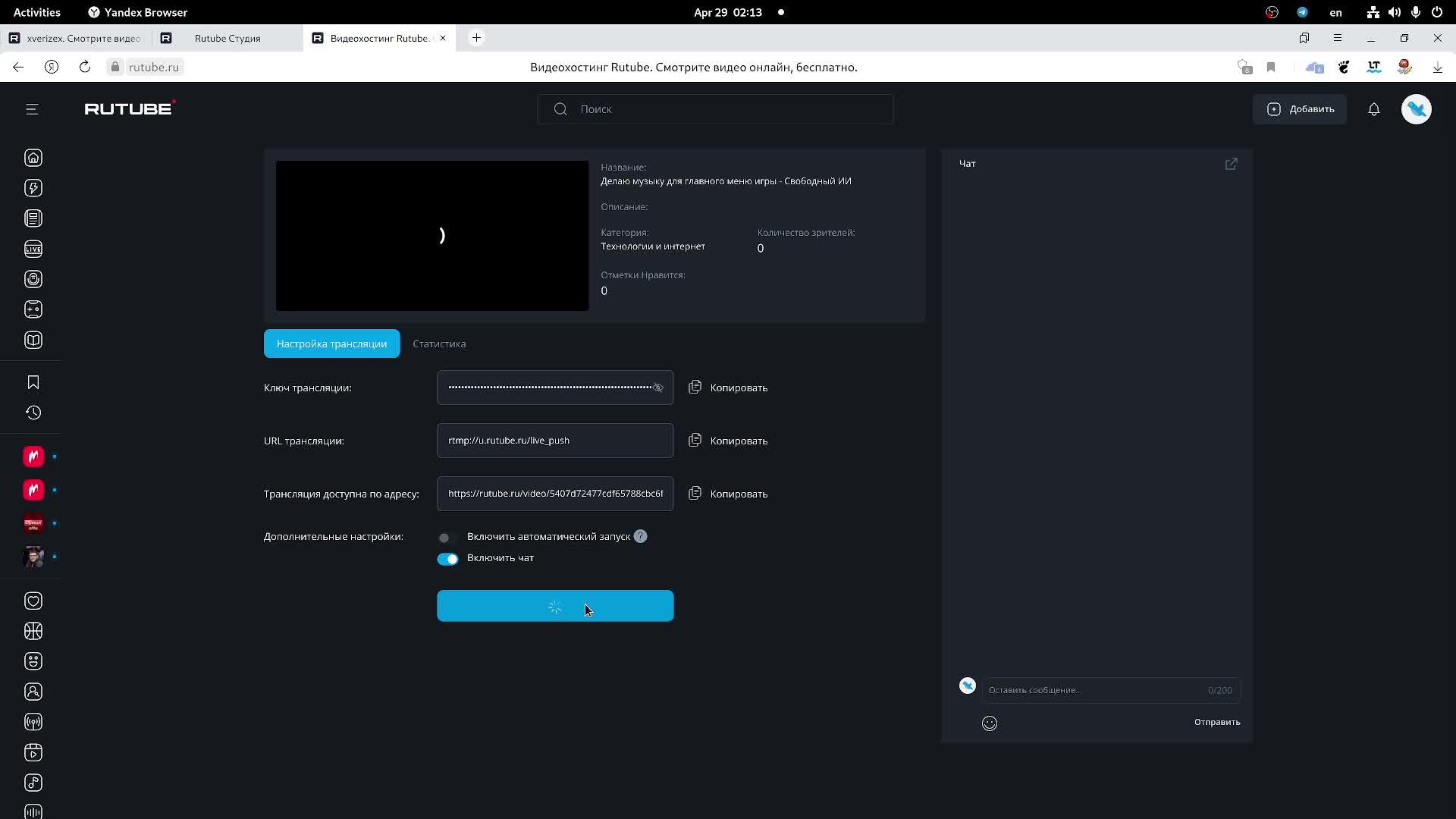Switch to Rutube Студия browser tab
Image resolution: width=1456 pixels, height=819 pixels.
[x=227, y=38]
